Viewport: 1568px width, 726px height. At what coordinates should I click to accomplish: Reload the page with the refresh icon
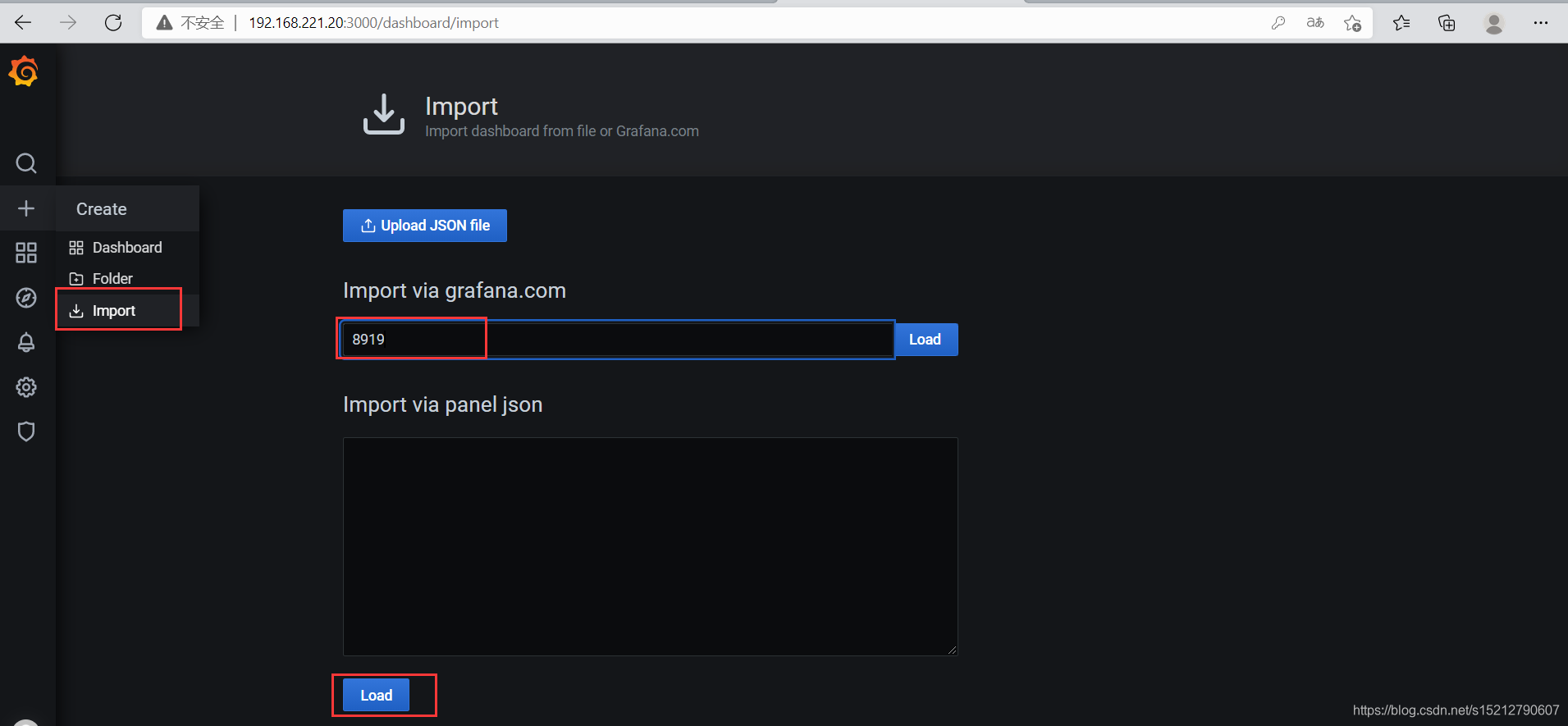(113, 22)
